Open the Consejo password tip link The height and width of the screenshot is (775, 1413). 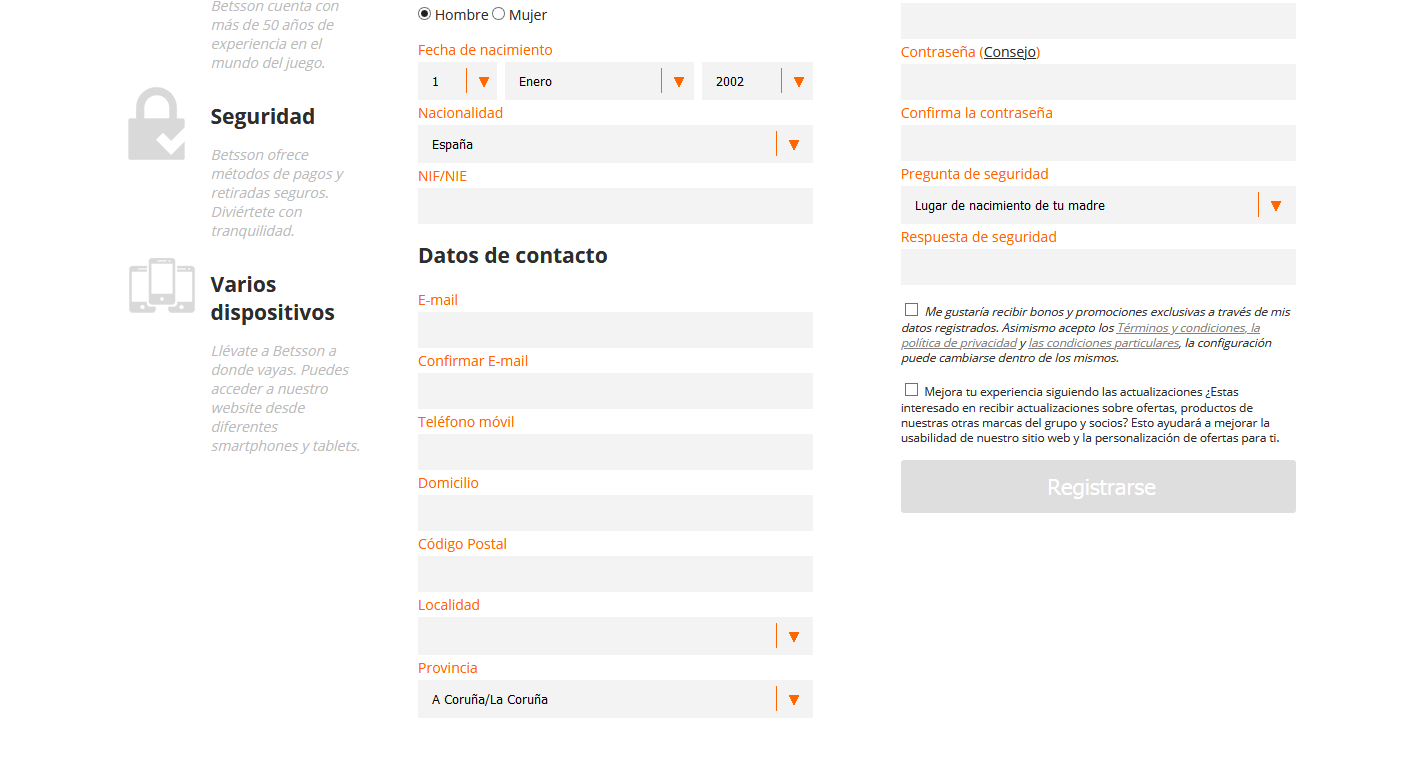pos(1010,52)
